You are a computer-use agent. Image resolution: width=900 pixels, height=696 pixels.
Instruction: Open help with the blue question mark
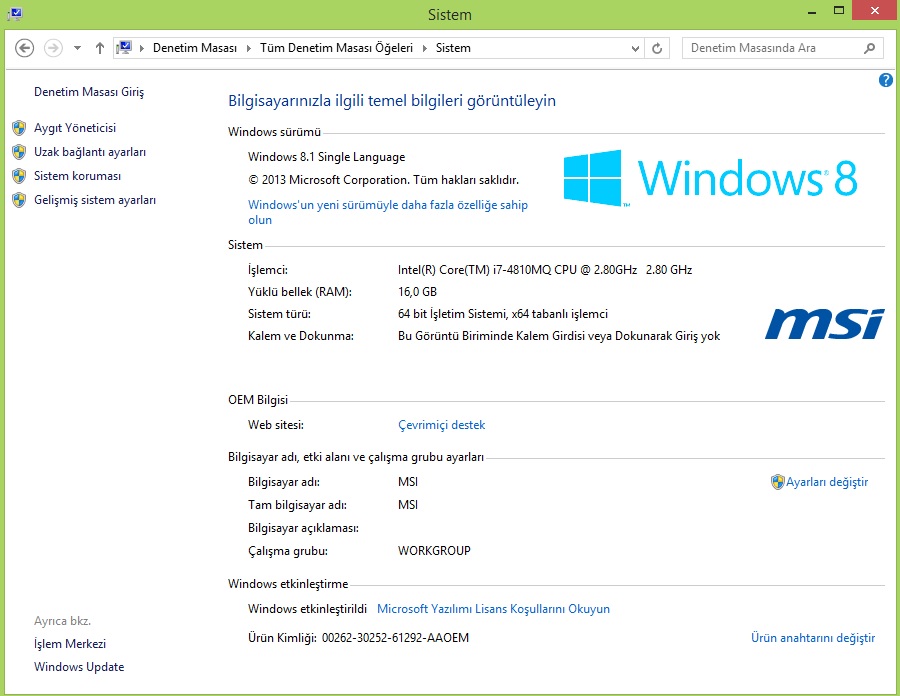886,80
